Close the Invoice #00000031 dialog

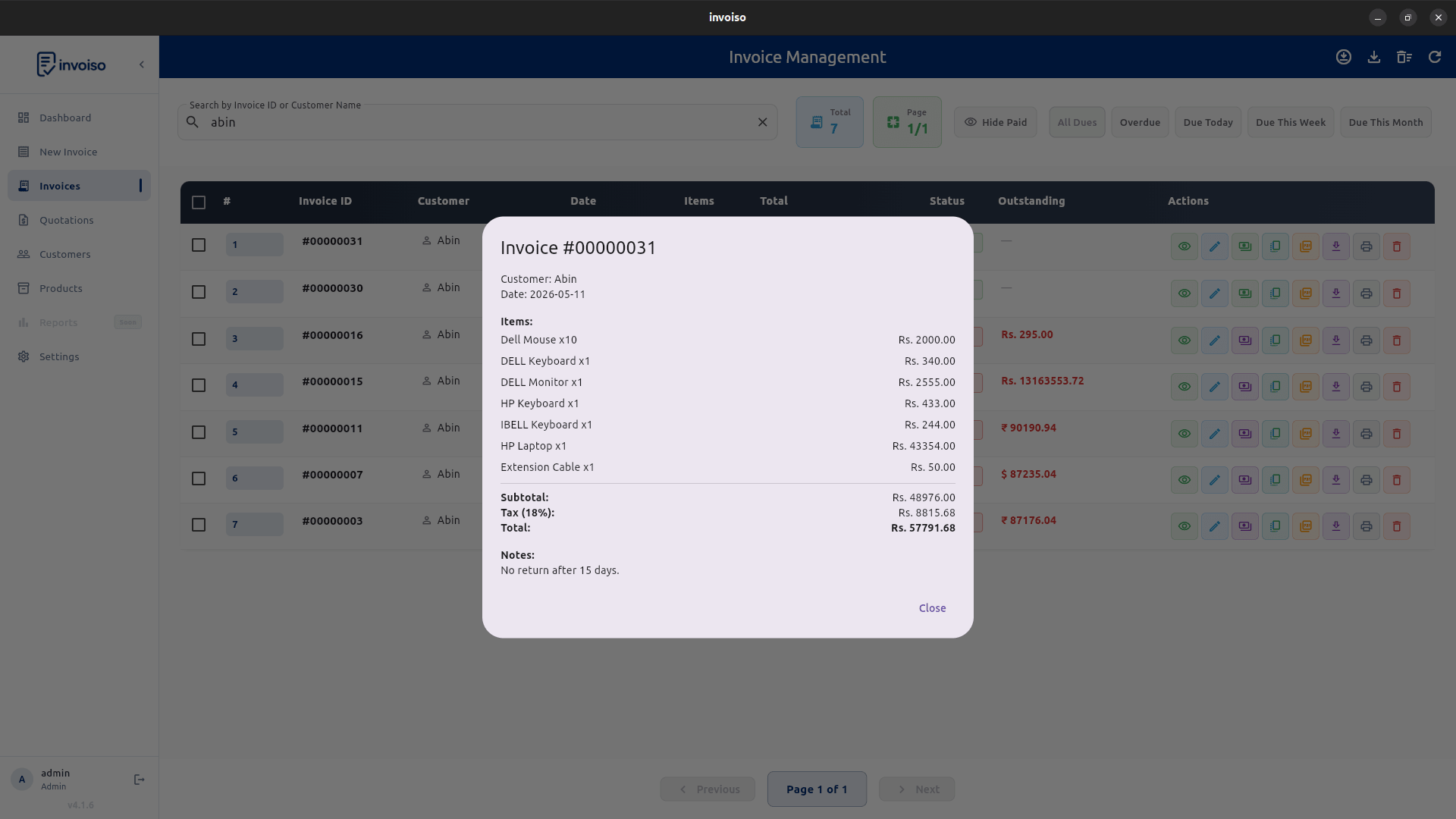932,608
